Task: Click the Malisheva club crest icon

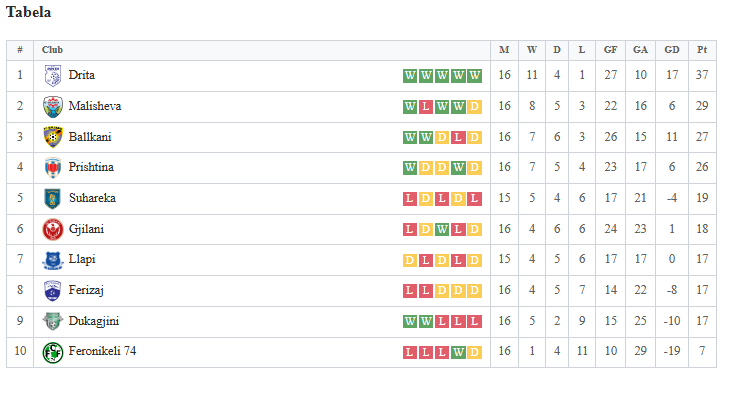Action: [x=53, y=107]
